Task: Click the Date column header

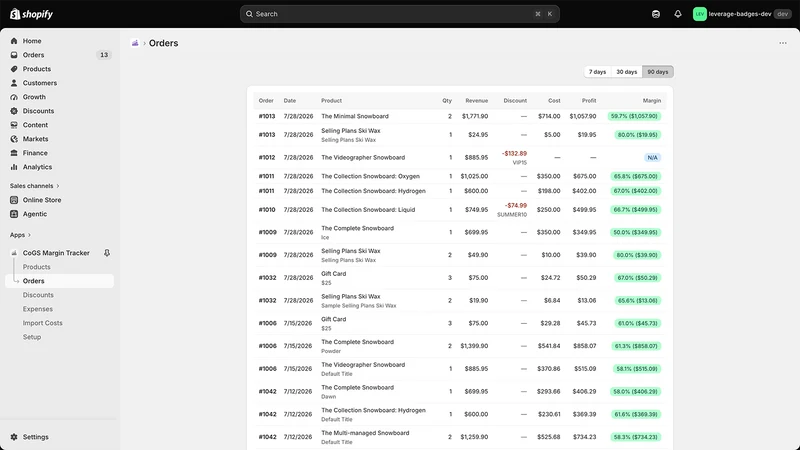Action: point(290,101)
